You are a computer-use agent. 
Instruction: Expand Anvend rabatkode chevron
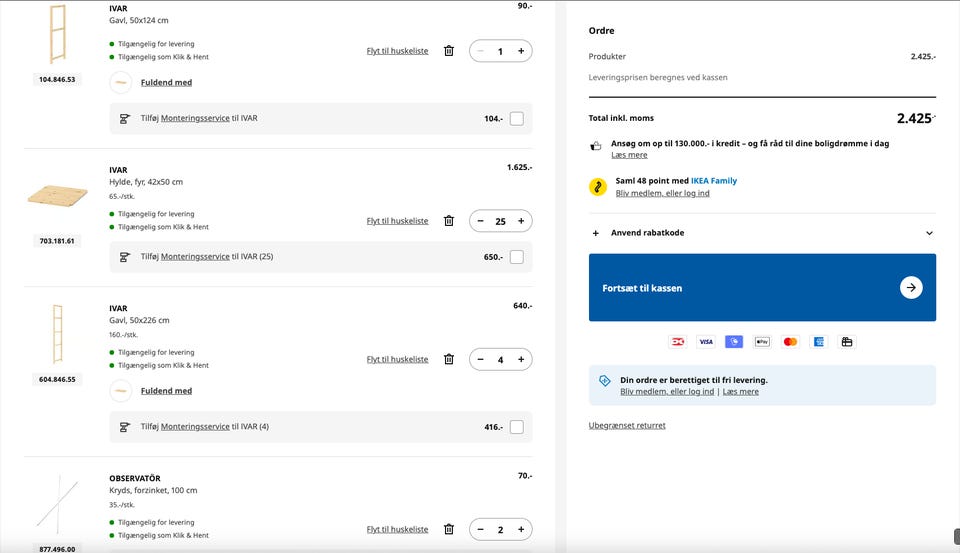[929, 233]
